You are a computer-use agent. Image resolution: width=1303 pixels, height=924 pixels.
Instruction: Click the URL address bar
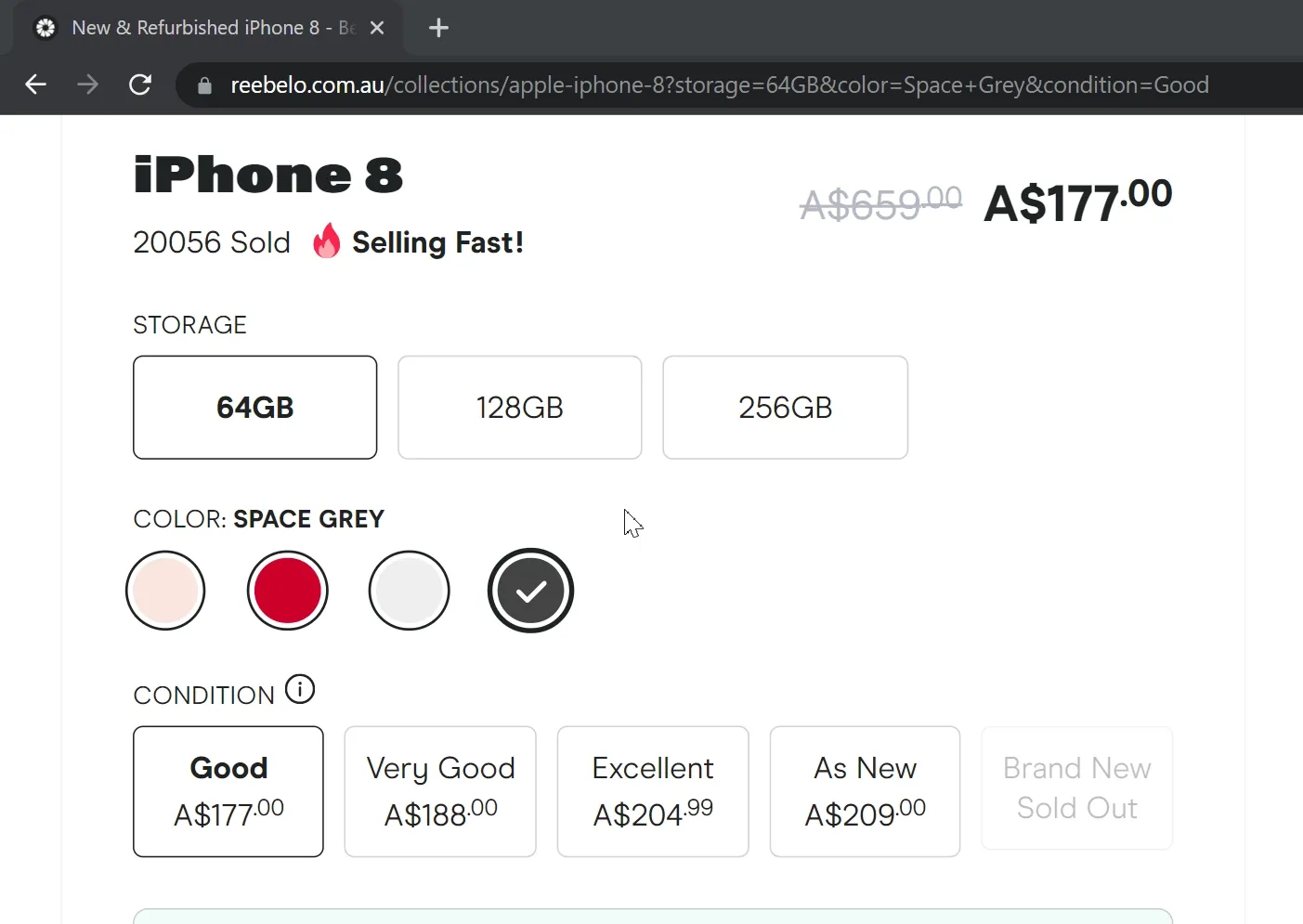tap(650, 85)
